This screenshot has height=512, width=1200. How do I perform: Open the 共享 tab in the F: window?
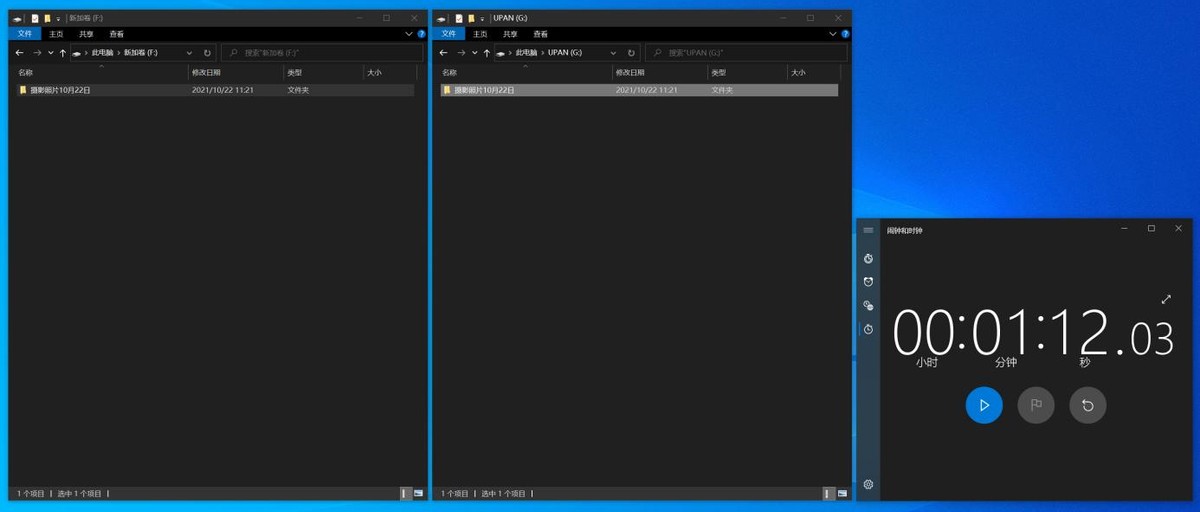(86, 34)
